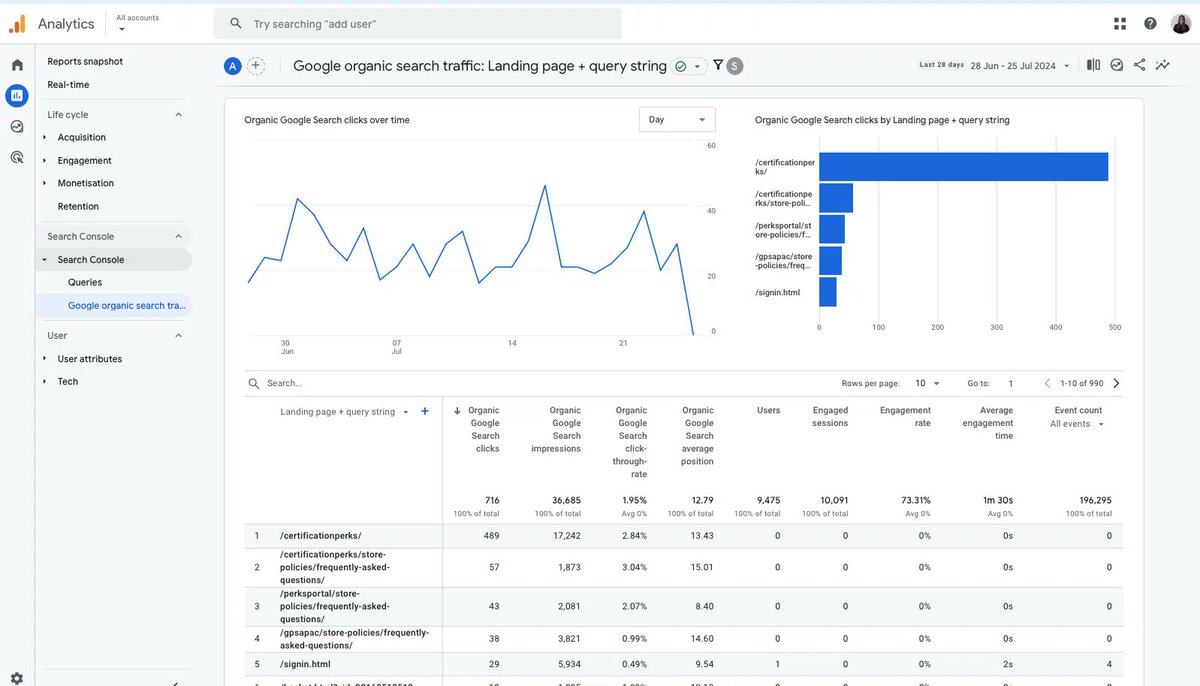Viewport: 1200px width, 686px height.
Task: Open the customize report icon
Action: 1116,65
